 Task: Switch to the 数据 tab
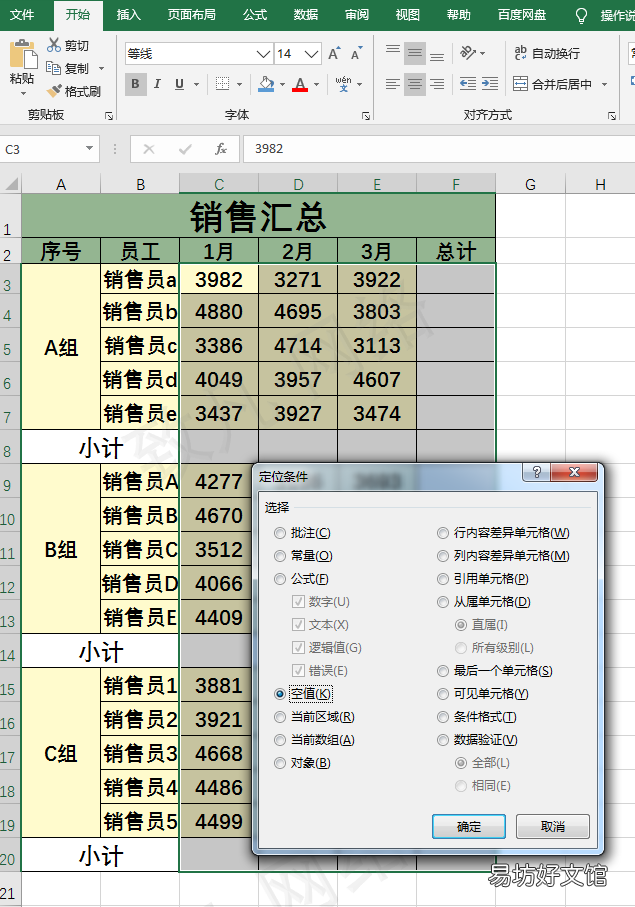coord(306,15)
